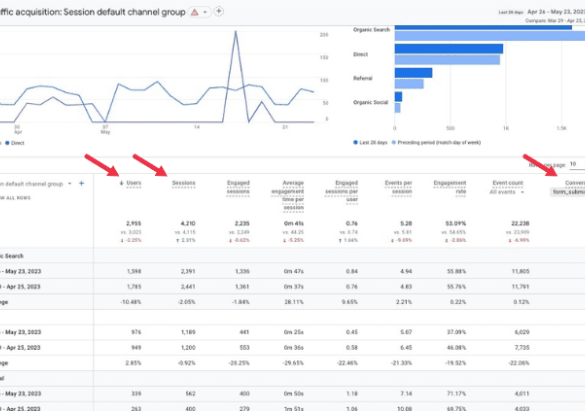The image size is (585, 411).
Task: Add a secondary dimension with blue plus
Action: coord(81,183)
